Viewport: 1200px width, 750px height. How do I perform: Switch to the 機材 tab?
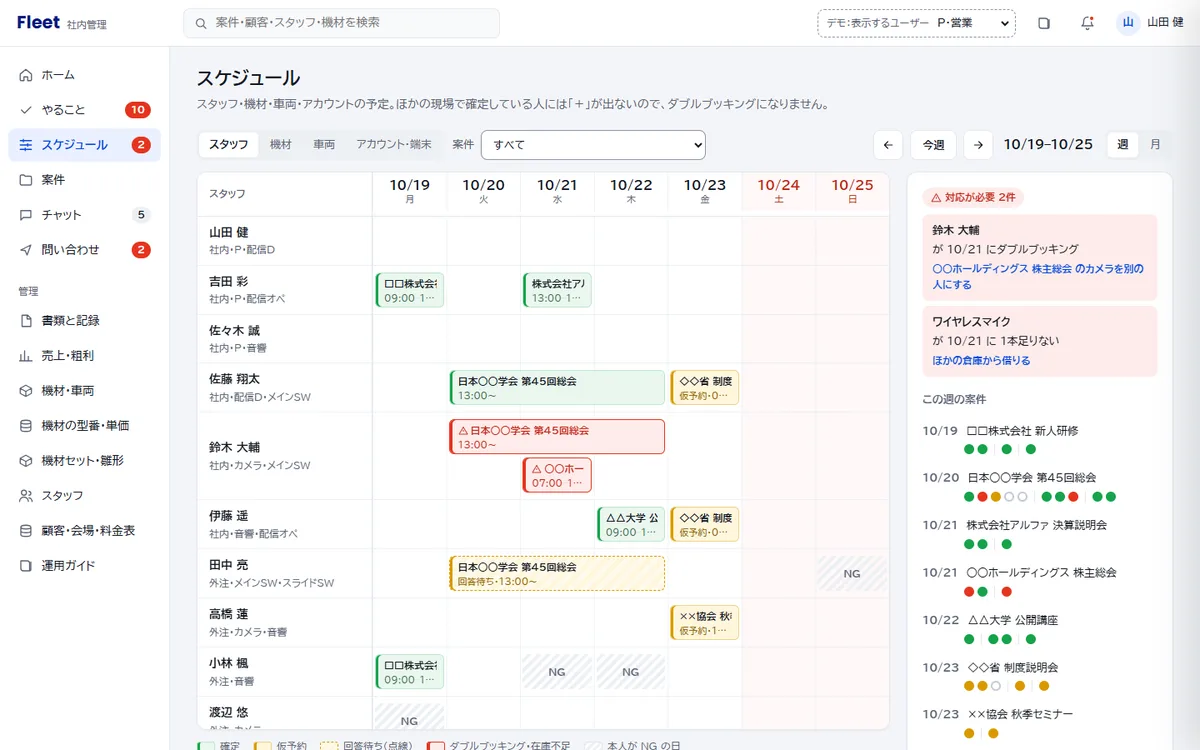281,145
